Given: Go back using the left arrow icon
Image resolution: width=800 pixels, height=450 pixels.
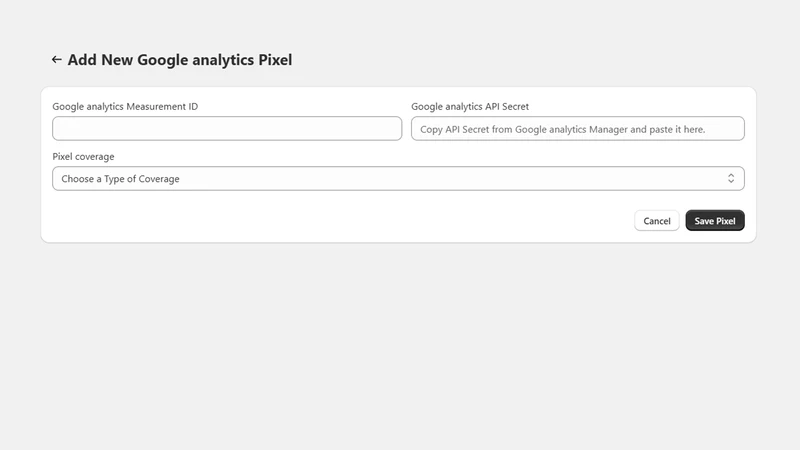Looking at the screenshot, I should pos(57,60).
